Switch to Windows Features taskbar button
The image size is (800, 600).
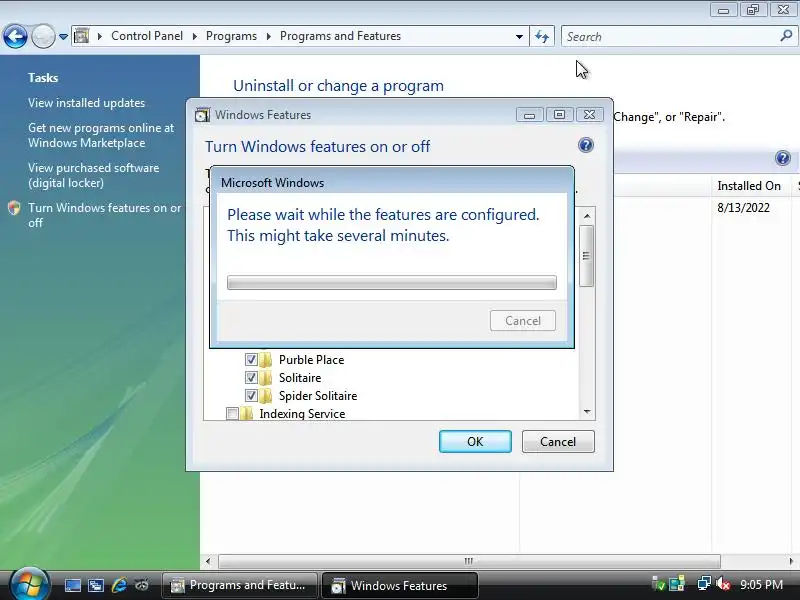pos(399,585)
